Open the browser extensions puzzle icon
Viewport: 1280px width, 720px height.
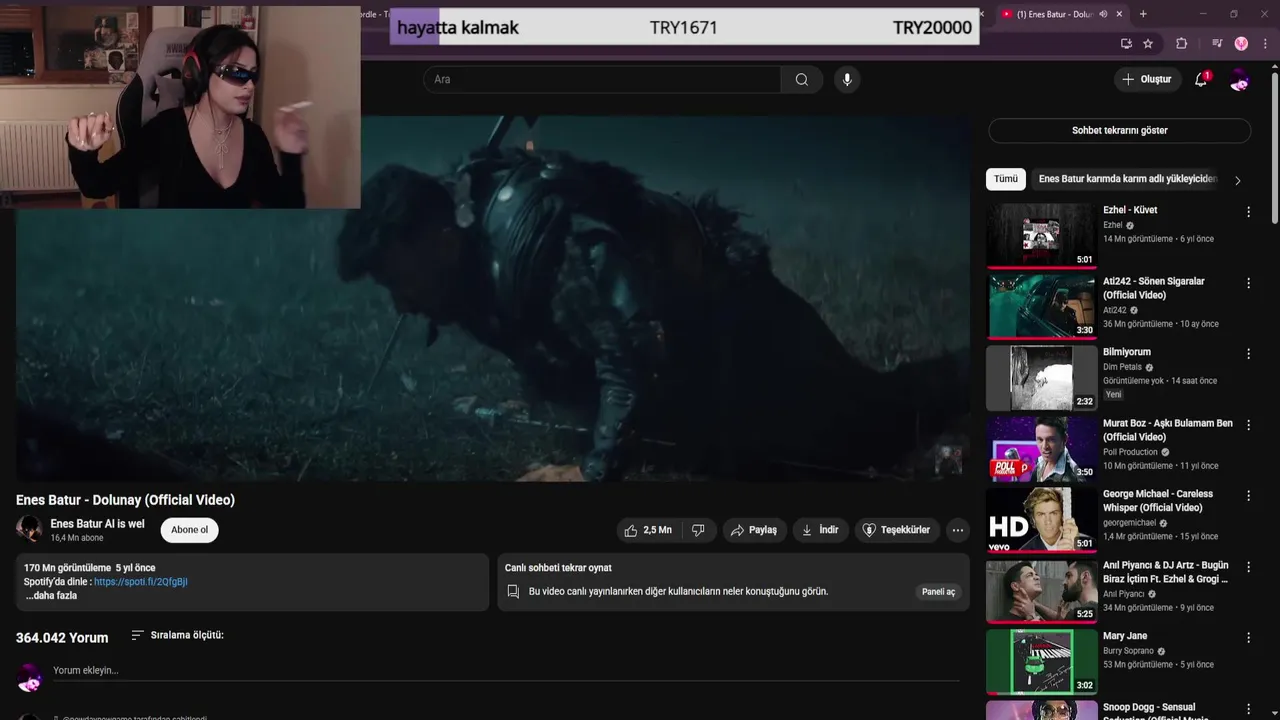pos(1181,43)
